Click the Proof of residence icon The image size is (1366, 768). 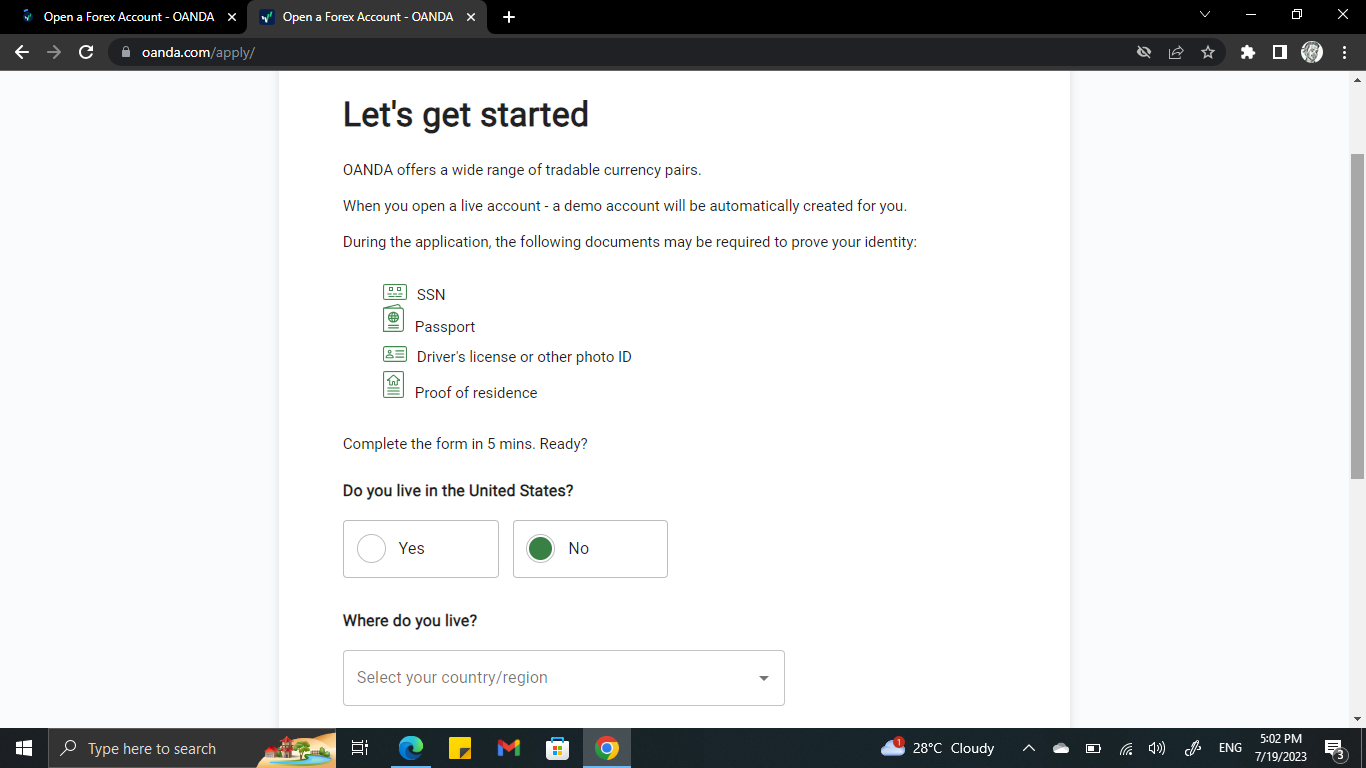(393, 384)
